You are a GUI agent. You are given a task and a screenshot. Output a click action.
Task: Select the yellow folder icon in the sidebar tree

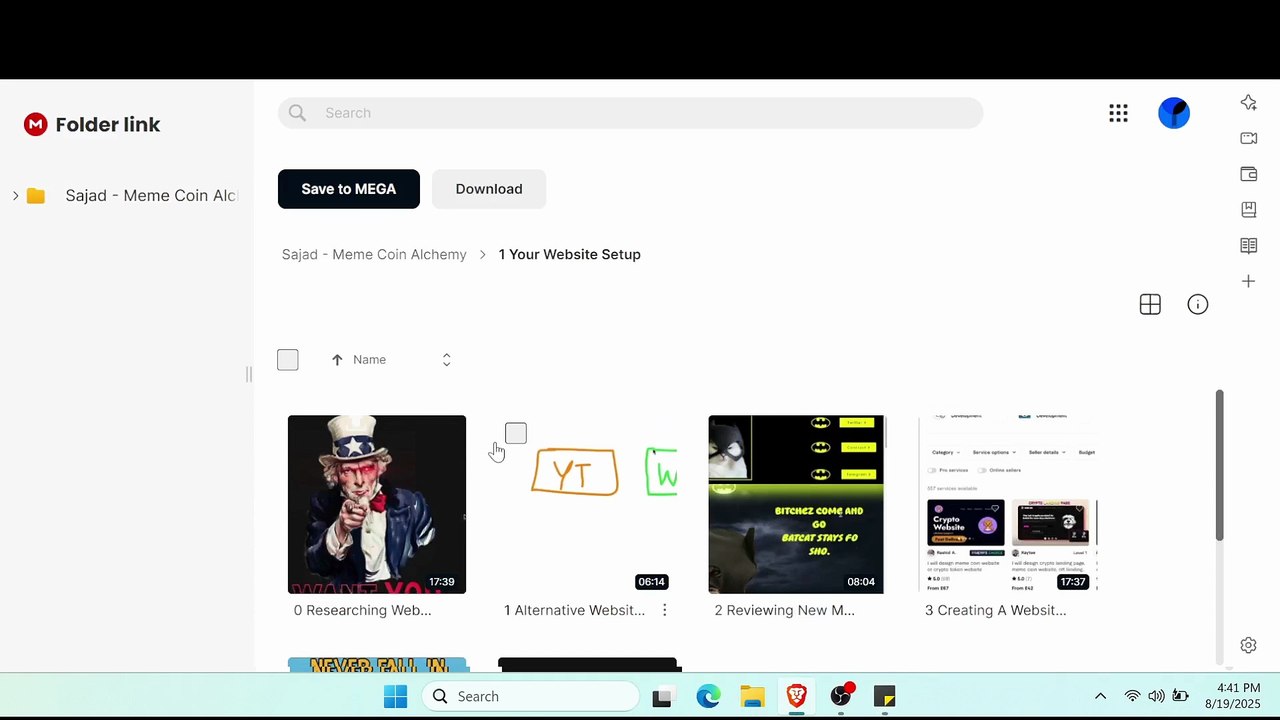[x=36, y=196]
